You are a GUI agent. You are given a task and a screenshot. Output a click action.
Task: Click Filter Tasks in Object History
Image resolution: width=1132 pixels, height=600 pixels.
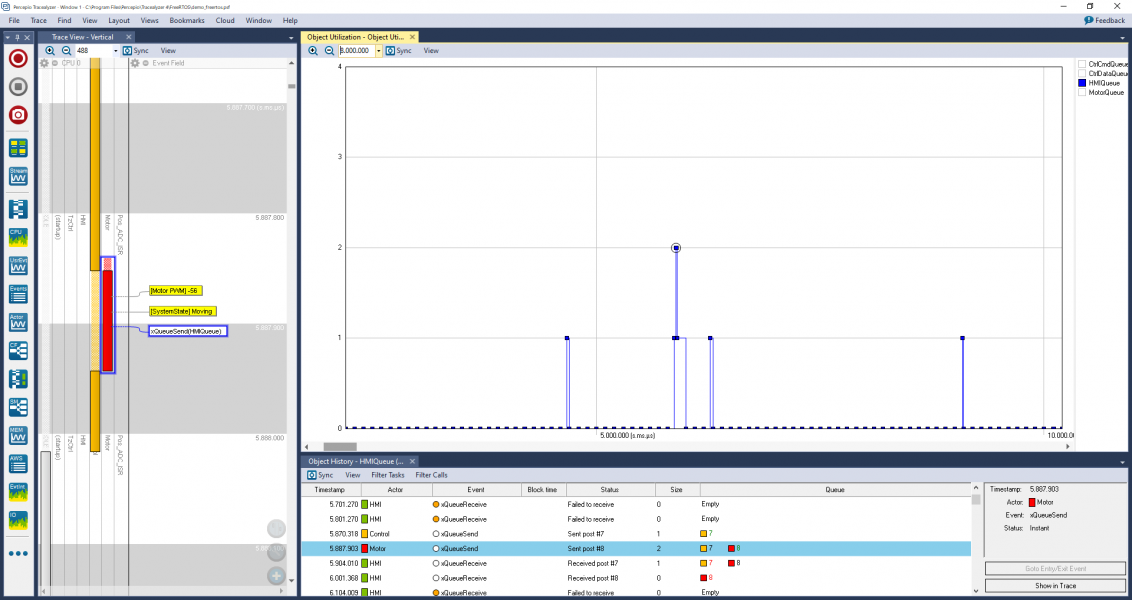pyautogui.click(x=388, y=475)
